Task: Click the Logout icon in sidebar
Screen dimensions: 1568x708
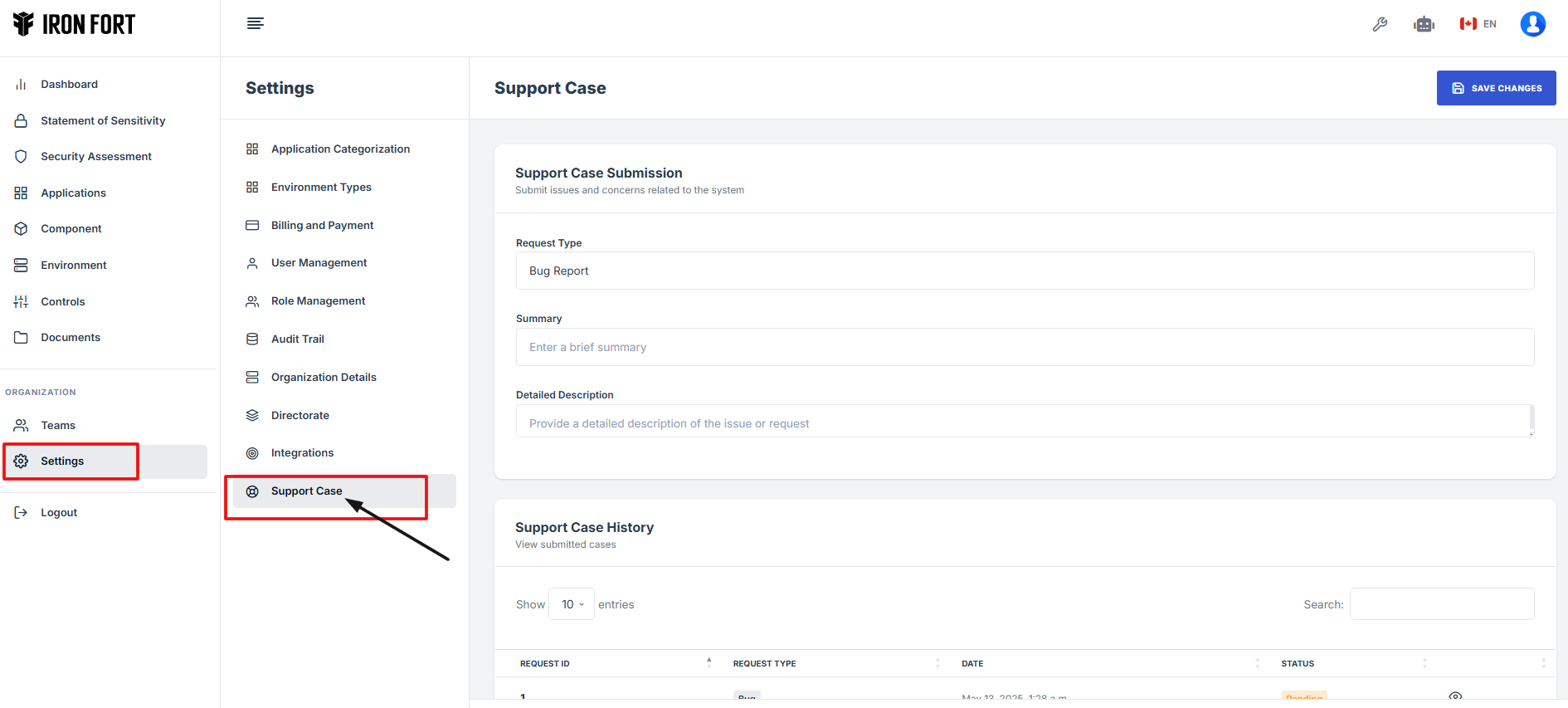Action: coord(22,513)
